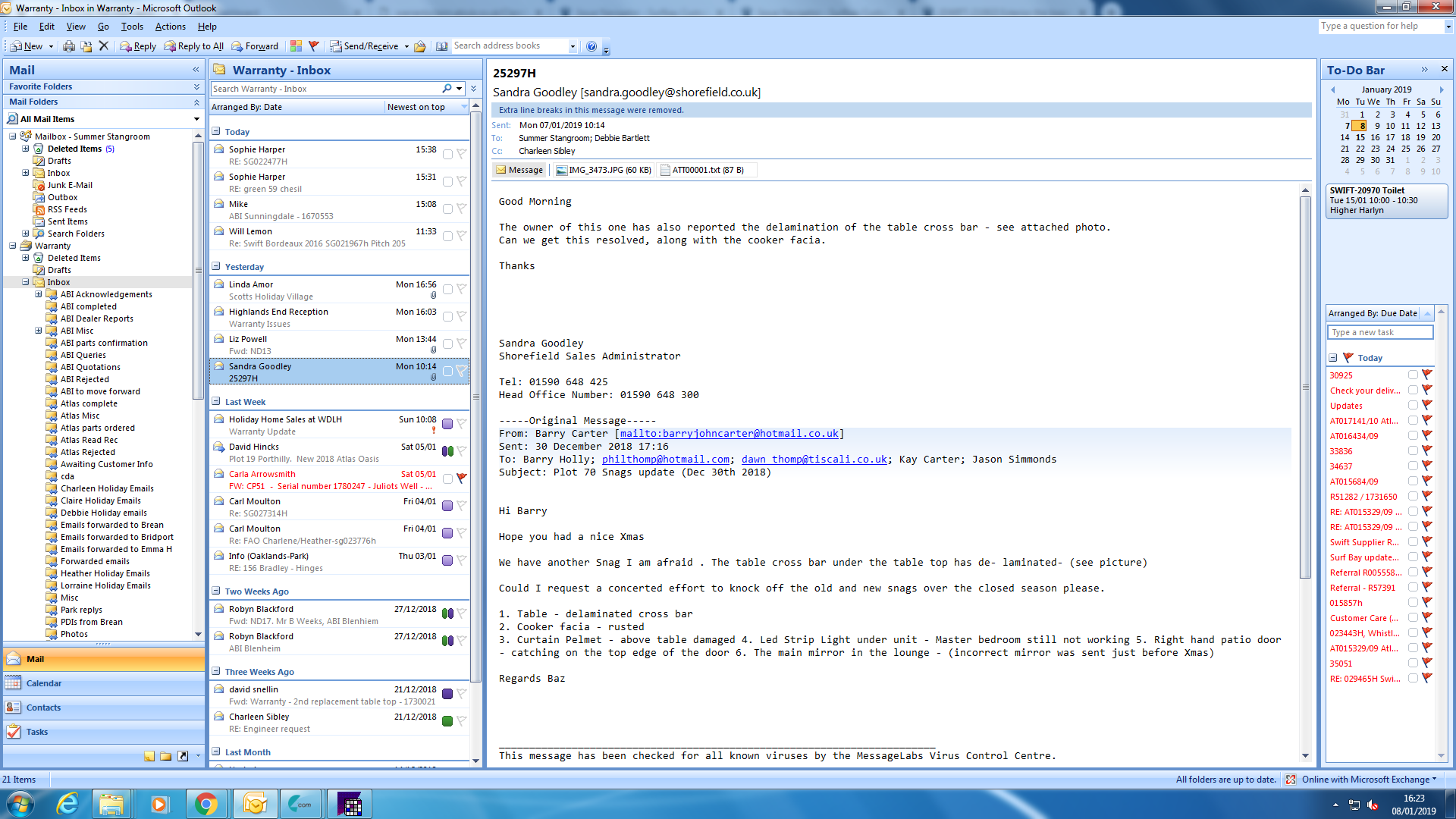
Task: Tick the task checkbox for 33836
Action: pyautogui.click(x=1413, y=450)
